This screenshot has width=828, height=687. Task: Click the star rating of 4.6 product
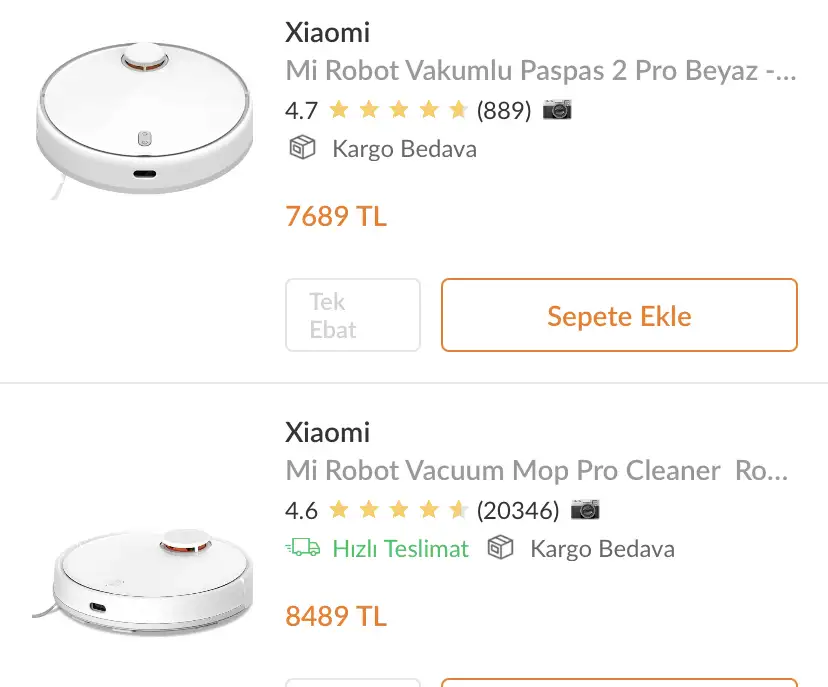click(x=398, y=510)
